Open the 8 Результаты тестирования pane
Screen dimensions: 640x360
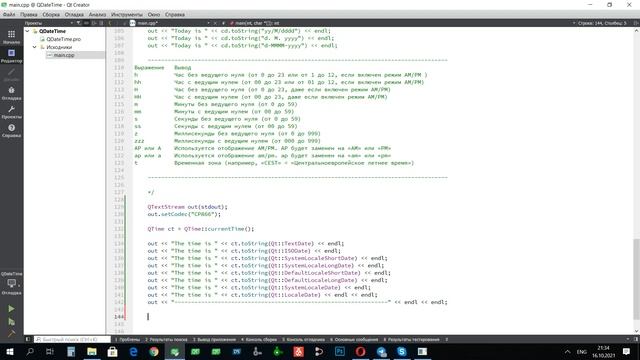point(411,339)
